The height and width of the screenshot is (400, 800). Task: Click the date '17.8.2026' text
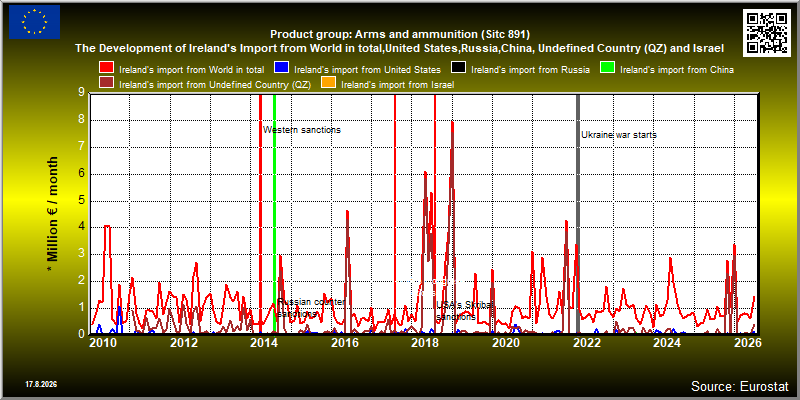tap(41, 384)
